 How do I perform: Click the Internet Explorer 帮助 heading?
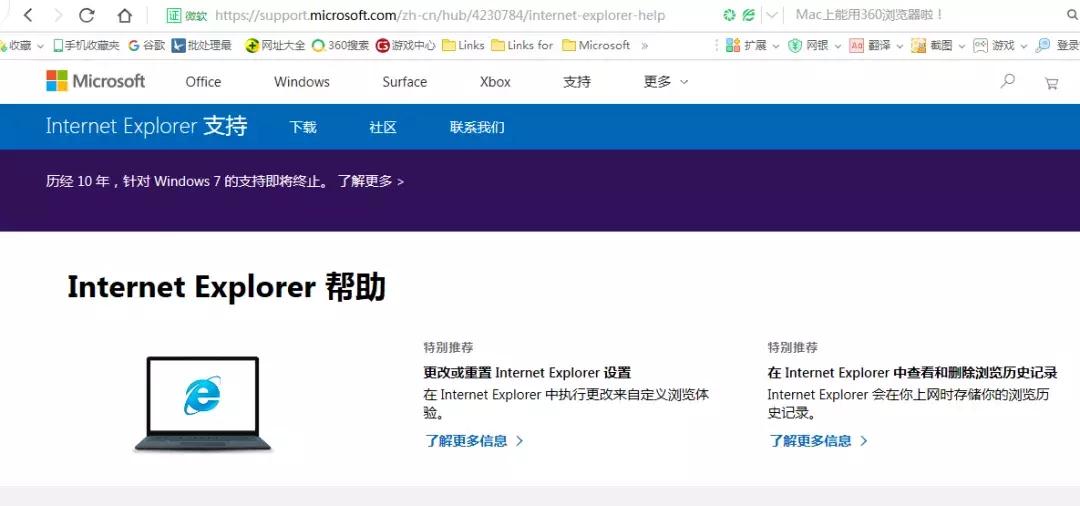click(x=227, y=287)
